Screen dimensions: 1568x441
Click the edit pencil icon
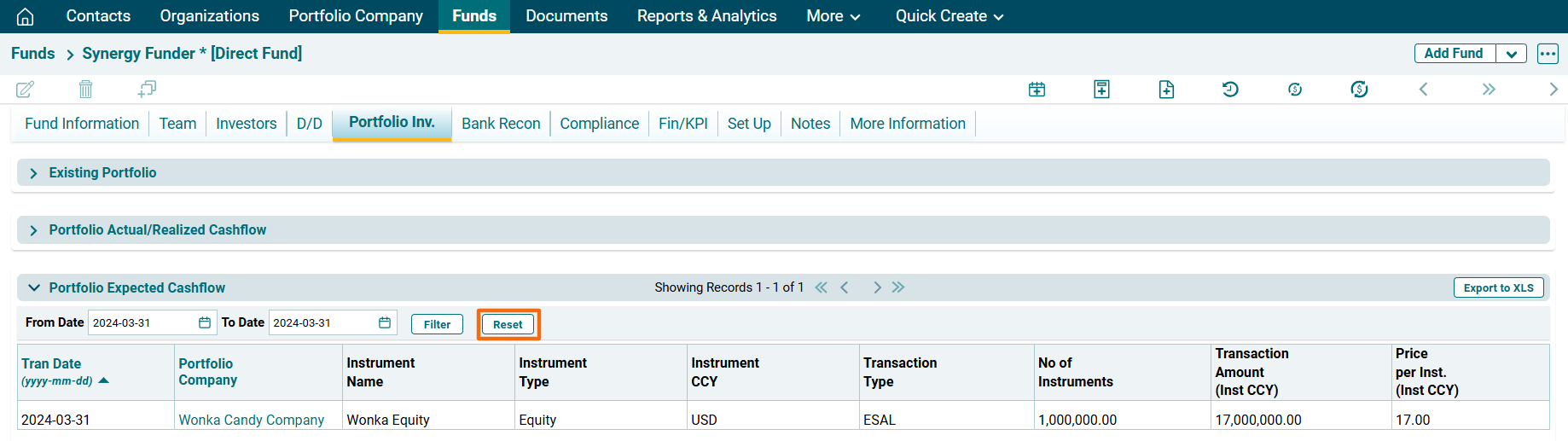[x=26, y=89]
